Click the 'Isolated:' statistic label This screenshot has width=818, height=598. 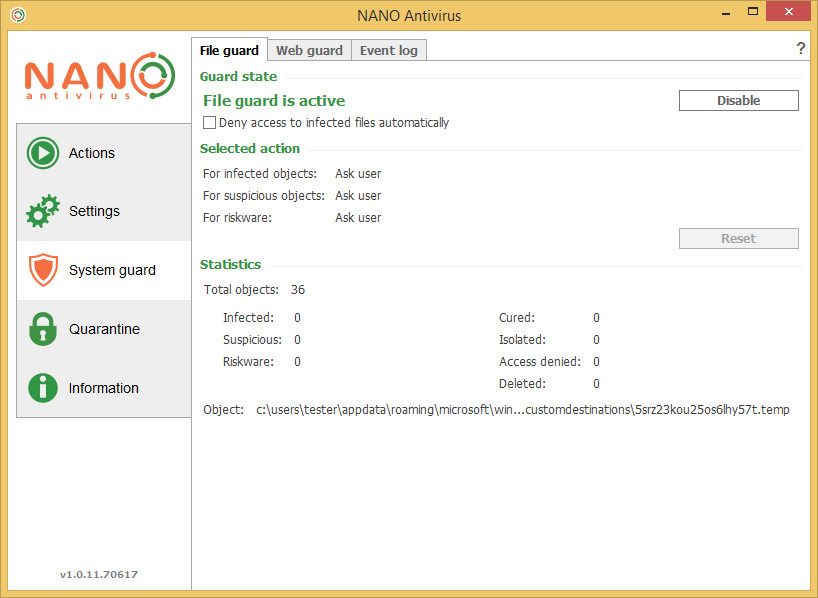tap(522, 340)
